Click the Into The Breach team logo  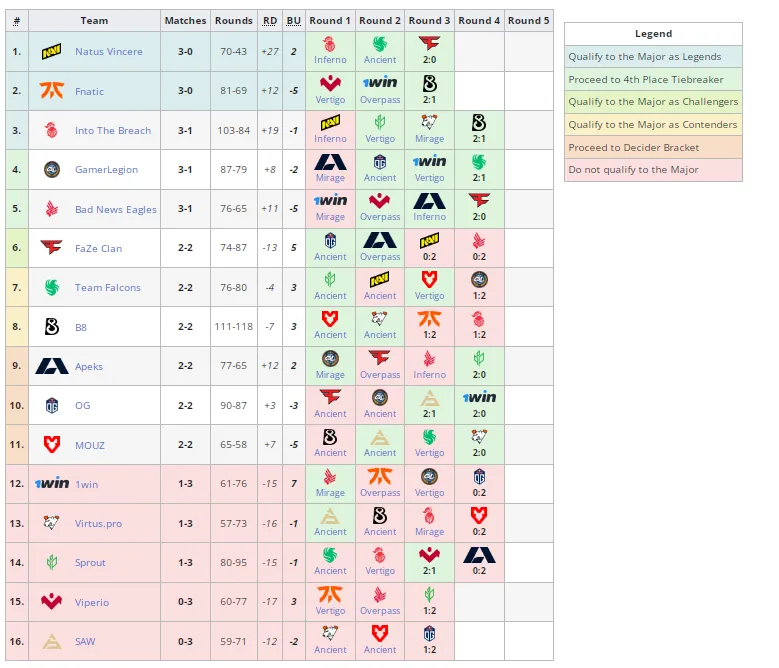(x=52, y=130)
